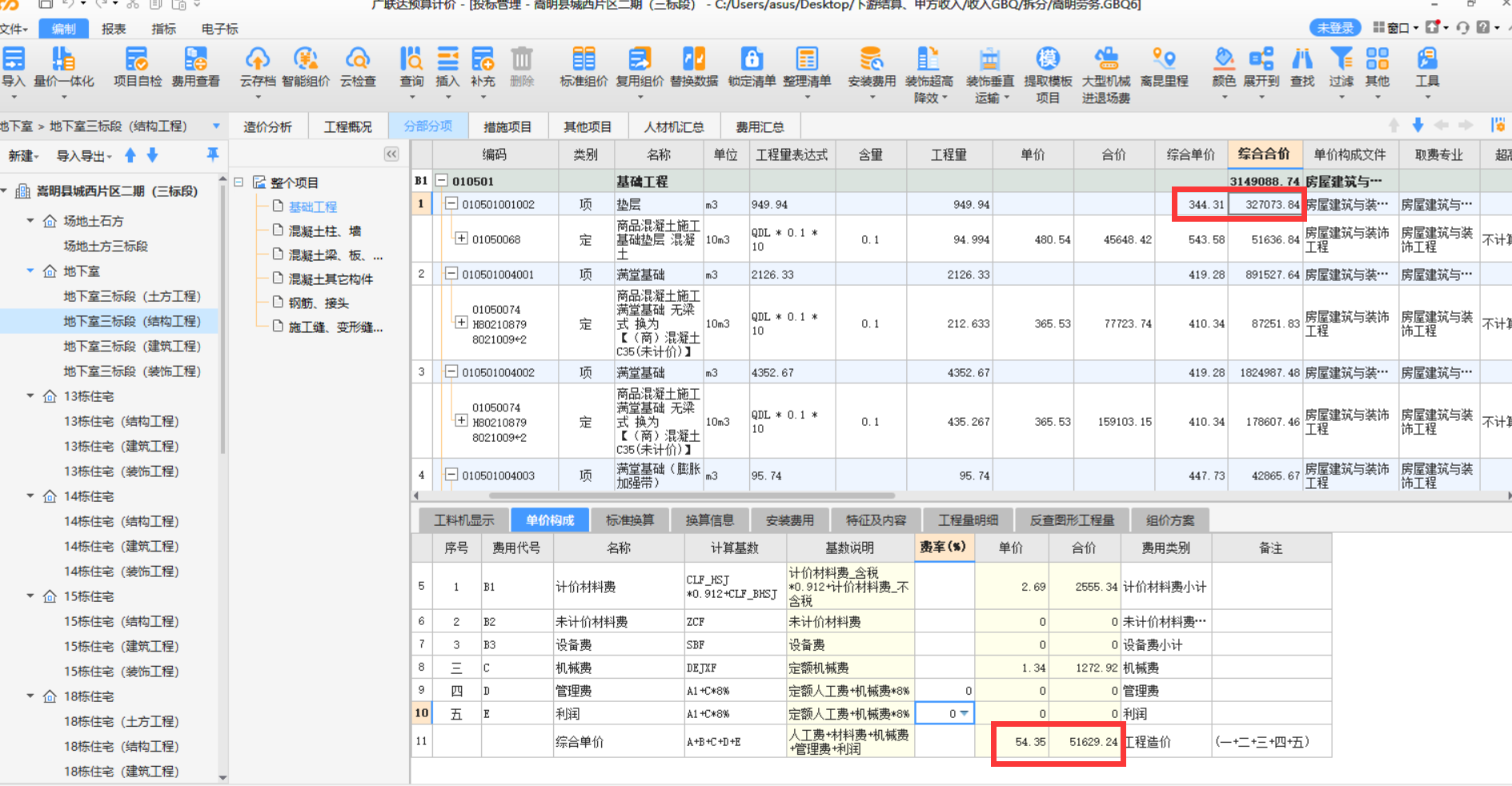
Task: Click the 颜色 color fill icon
Action: [x=1224, y=58]
